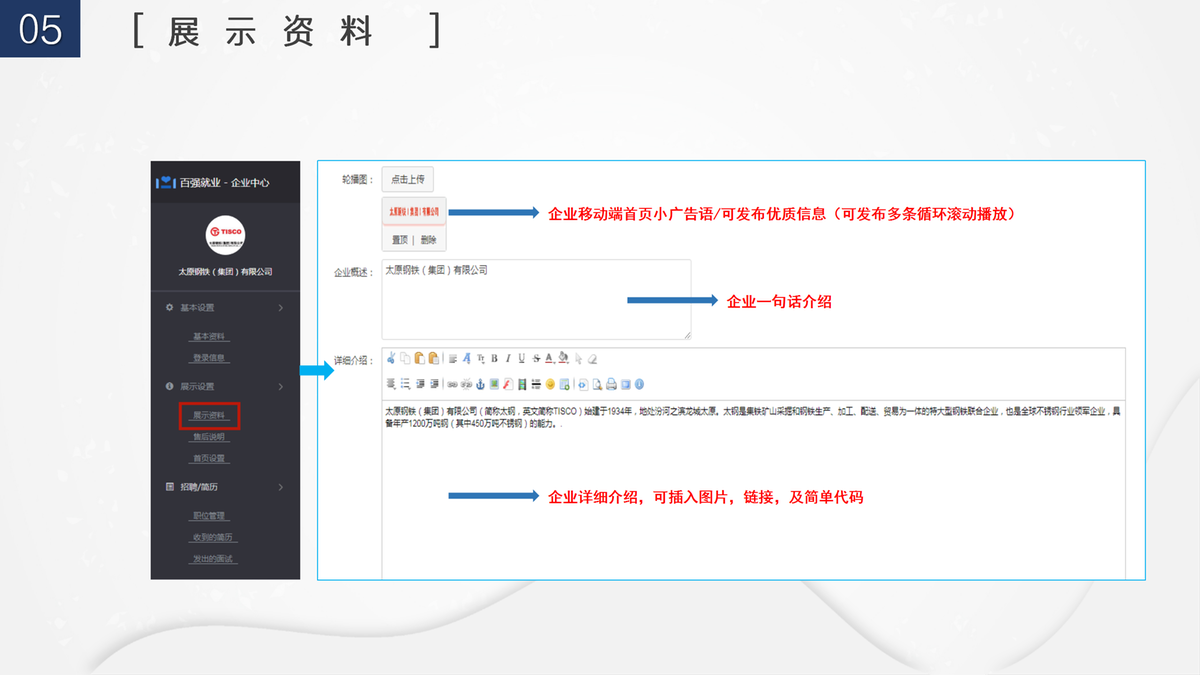The image size is (1200, 675).
Task: Click the Copy icon in editor toolbar
Action: 405,358
